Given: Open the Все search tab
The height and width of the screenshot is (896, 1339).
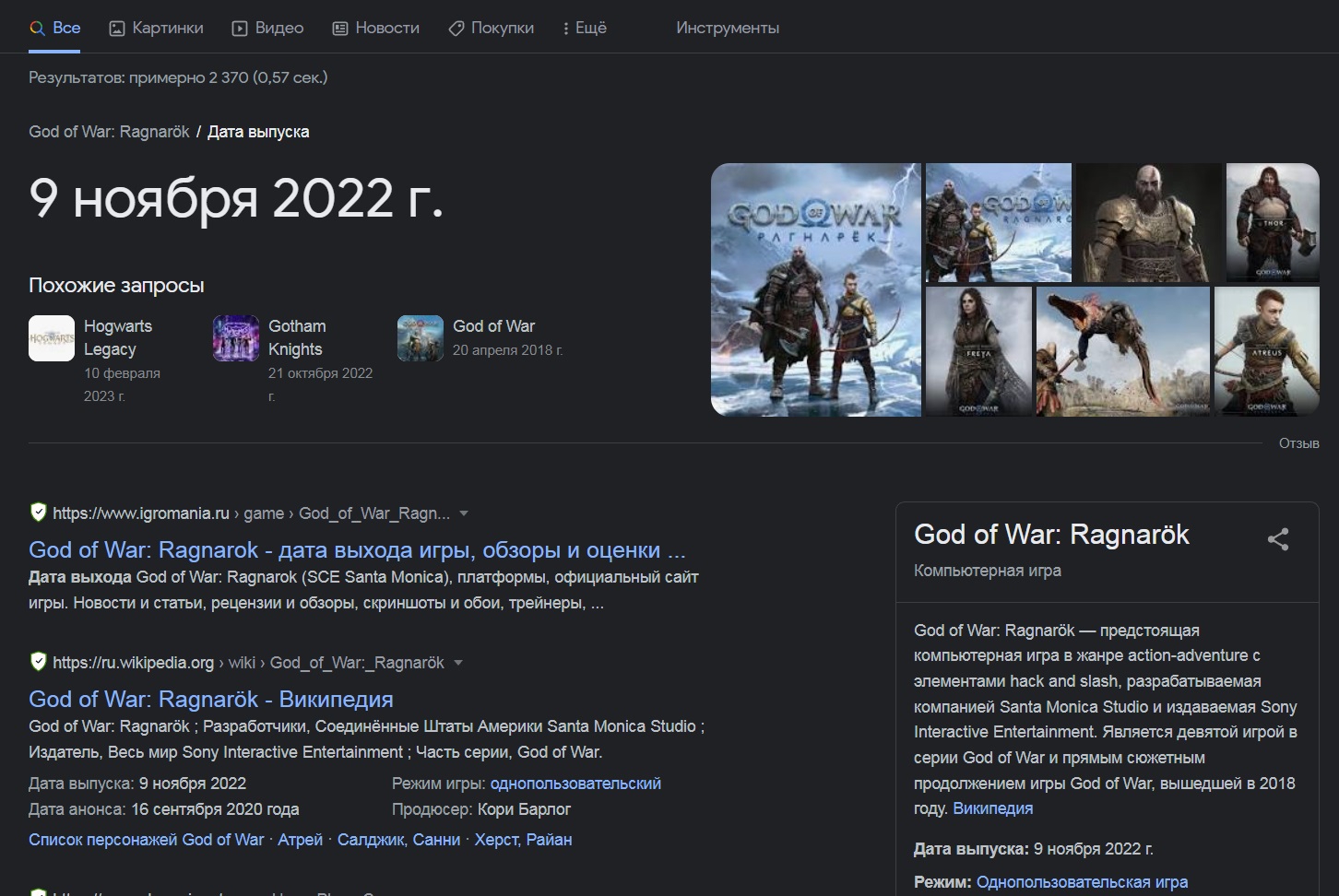Looking at the screenshot, I should point(54,28).
